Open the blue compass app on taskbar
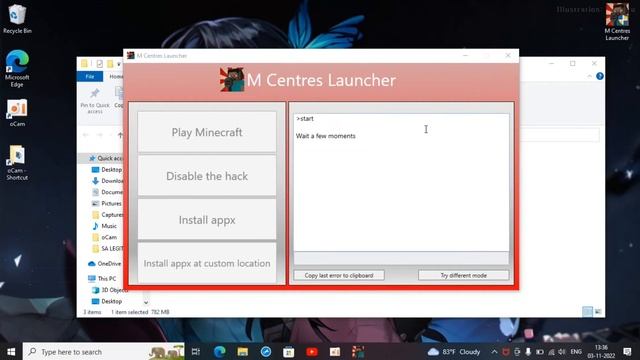Viewport: 640px width, 360px height. pos(266,351)
